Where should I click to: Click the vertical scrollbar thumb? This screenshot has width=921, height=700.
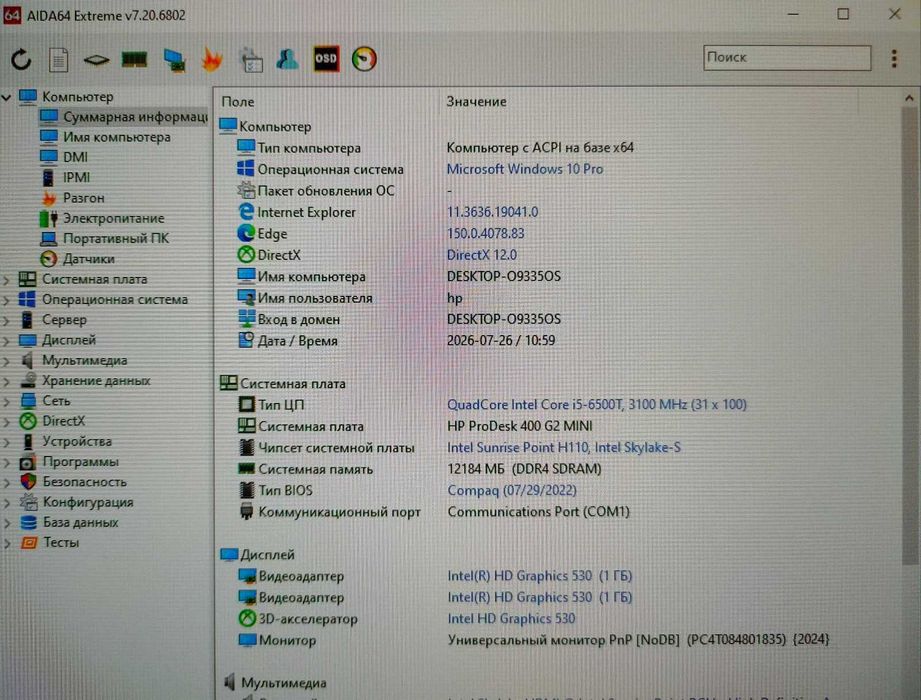pos(910,338)
